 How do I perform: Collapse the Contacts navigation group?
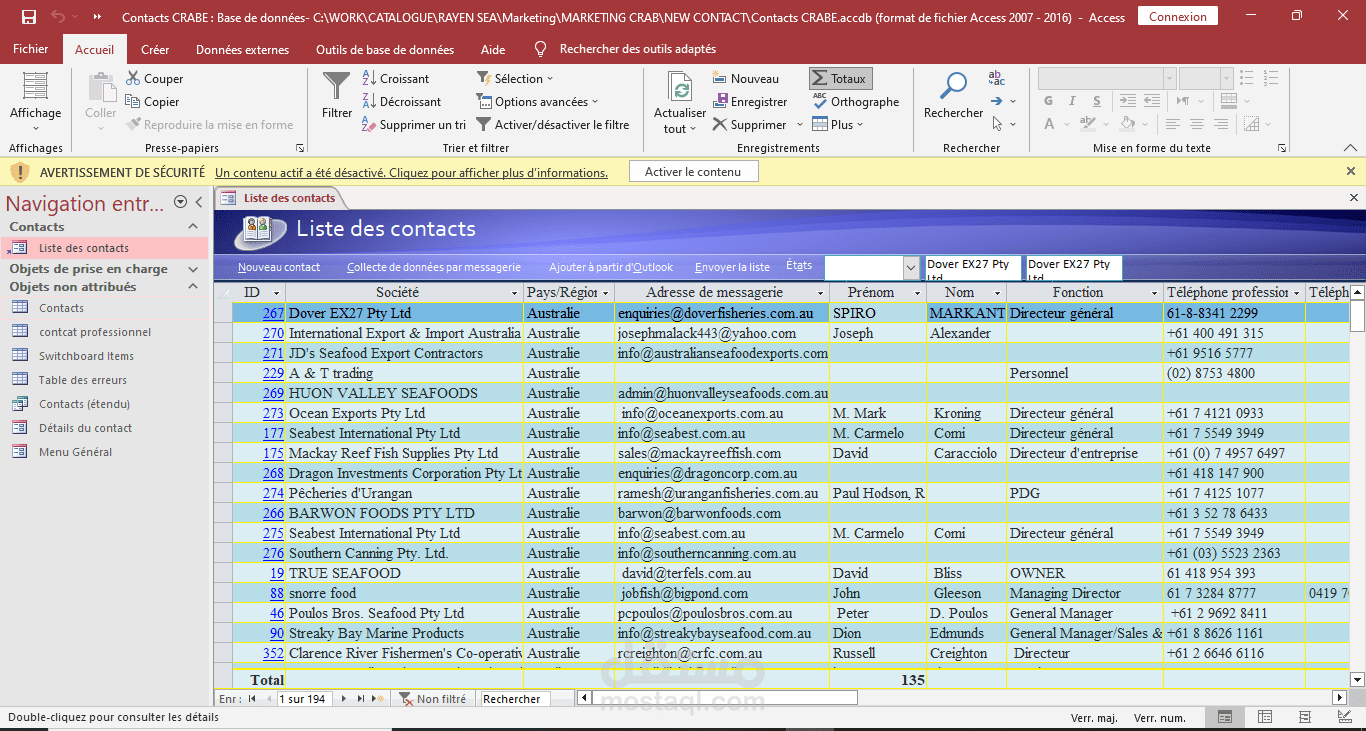point(193,227)
